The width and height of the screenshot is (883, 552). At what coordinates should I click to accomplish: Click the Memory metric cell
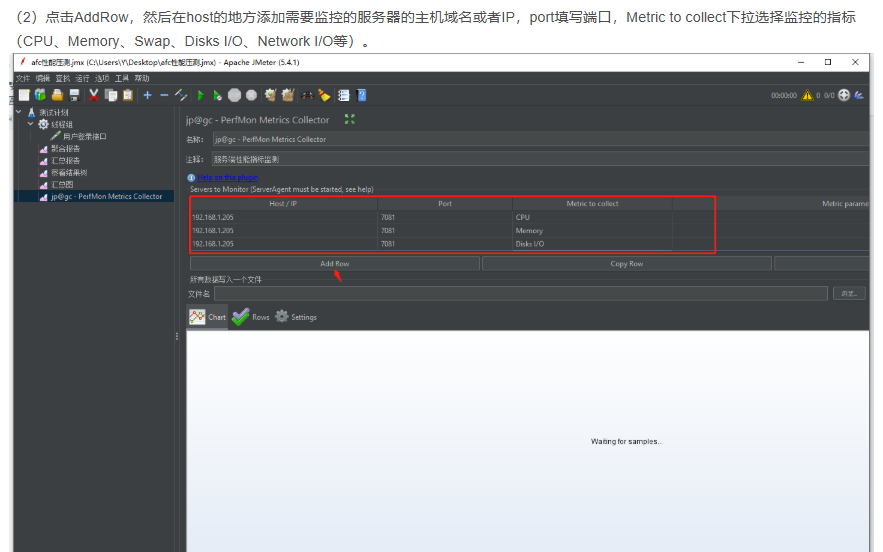pos(592,230)
